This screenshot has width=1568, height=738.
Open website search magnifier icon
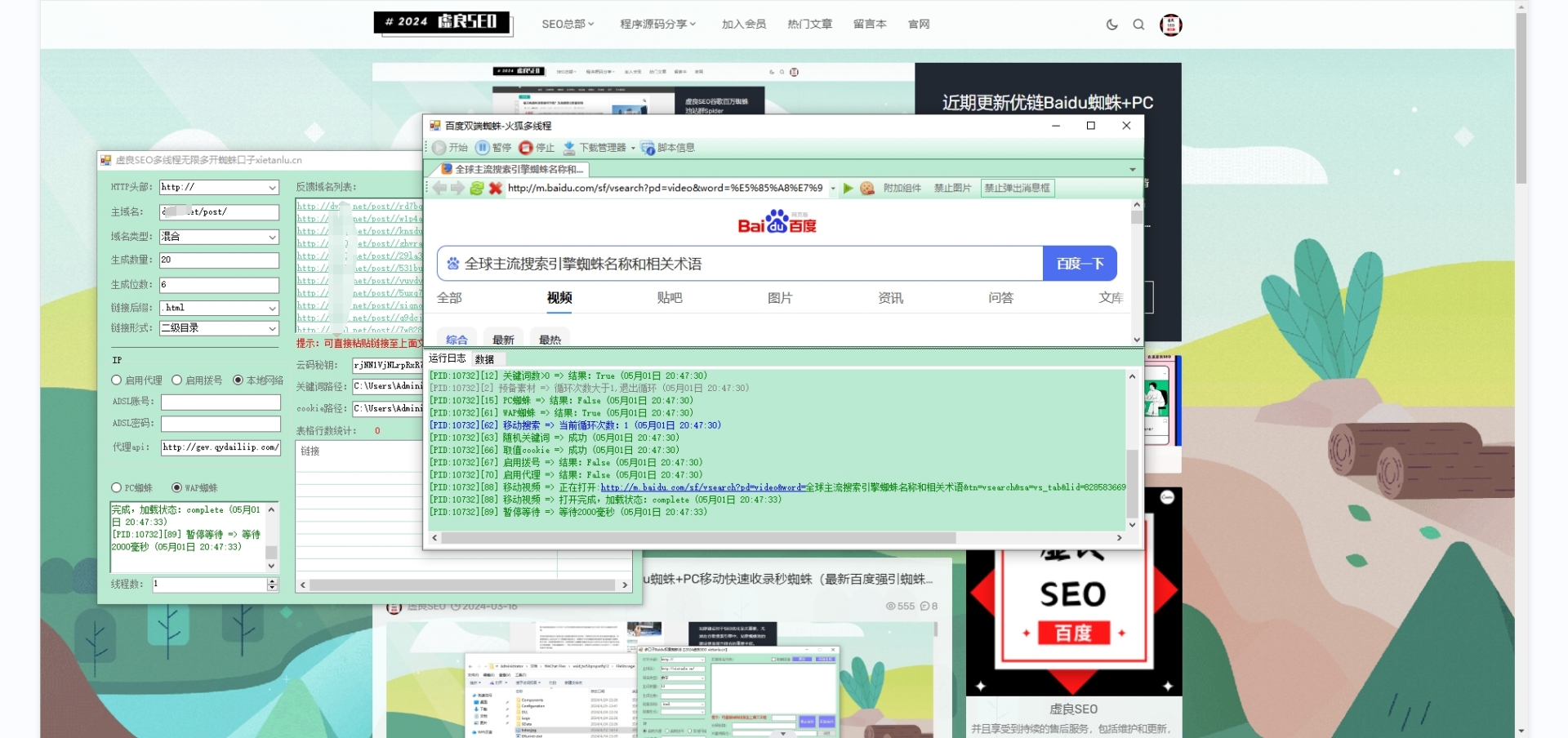(x=1138, y=24)
